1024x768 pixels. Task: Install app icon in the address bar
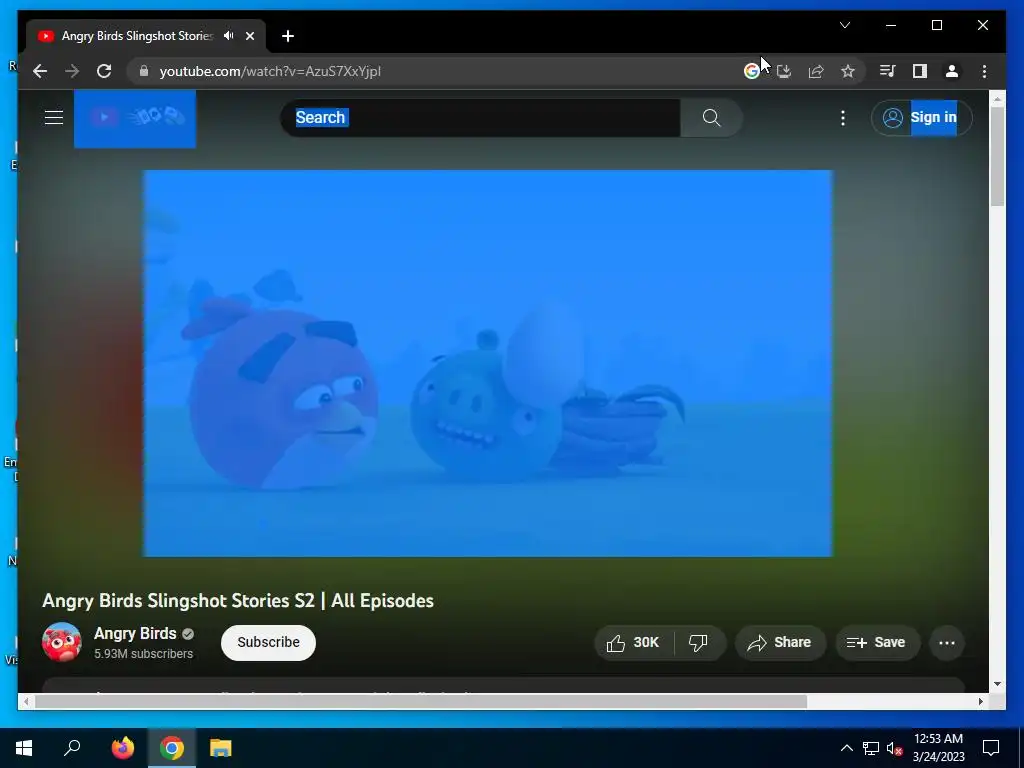click(784, 71)
